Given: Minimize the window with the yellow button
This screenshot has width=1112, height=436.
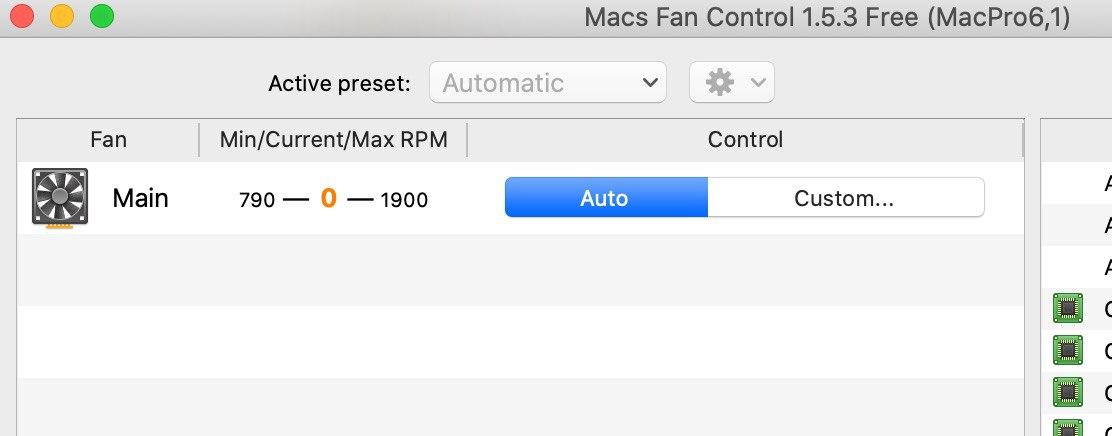Looking at the screenshot, I should click(61, 16).
